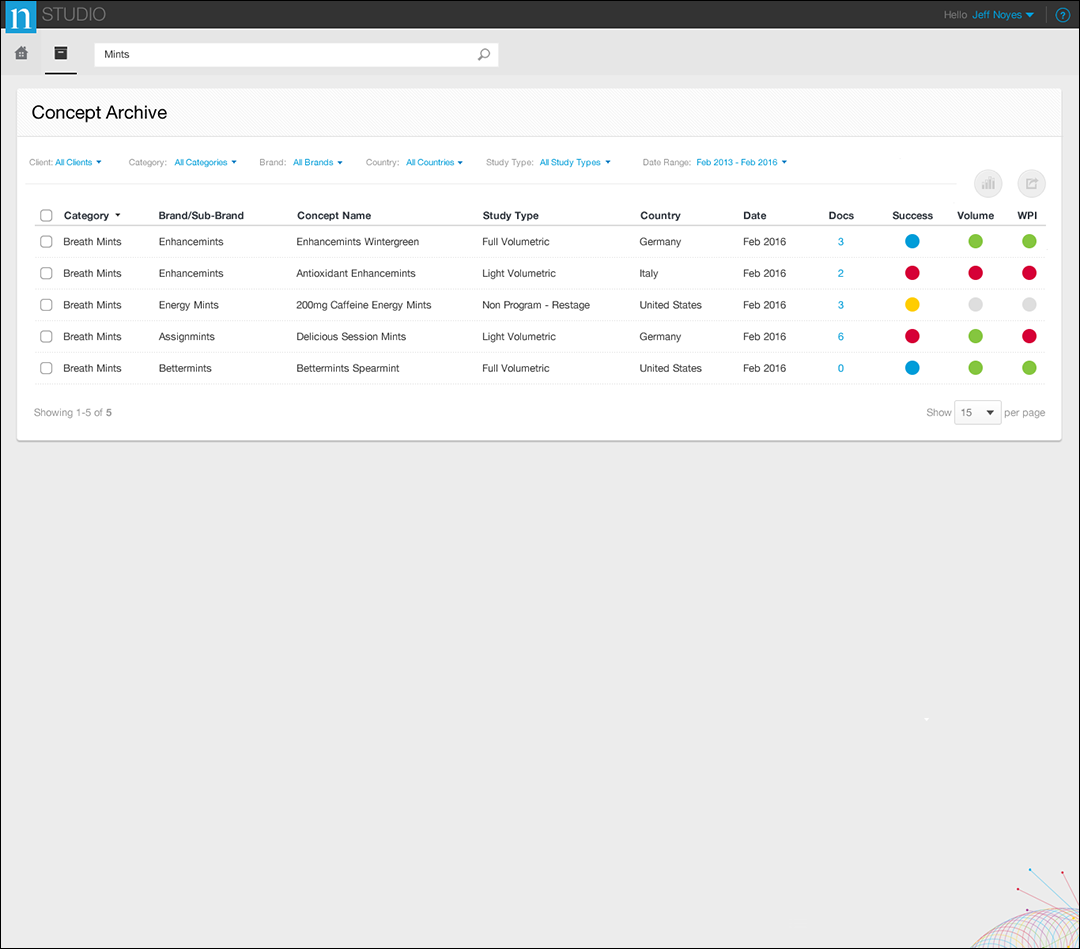Screen dimensions: 1080x949
Task: Check the Delicious Session Mints row checkbox
Action: (46, 337)
